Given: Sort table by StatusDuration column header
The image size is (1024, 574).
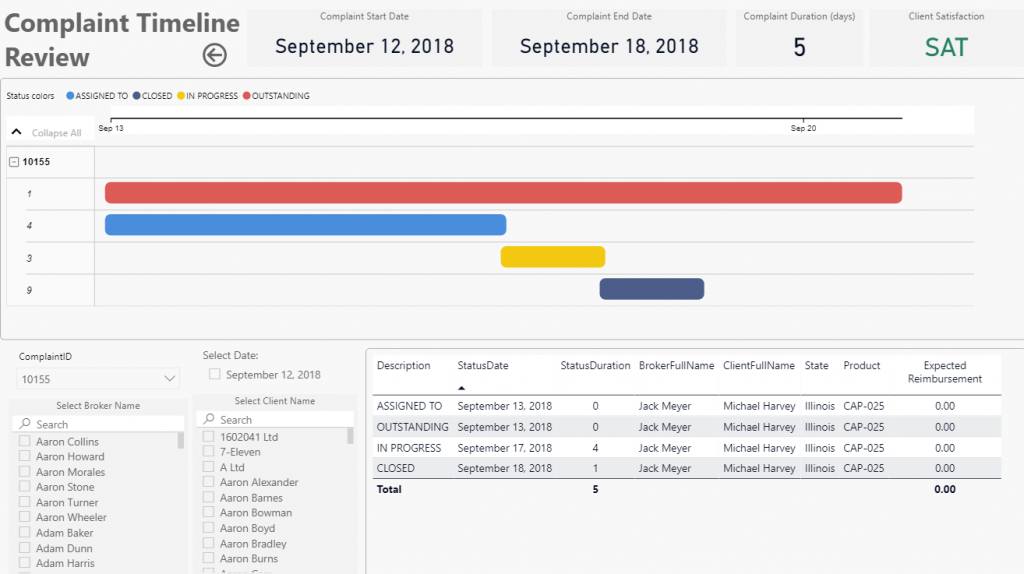Looking at the screenshot, I should [x=595, y=366].
